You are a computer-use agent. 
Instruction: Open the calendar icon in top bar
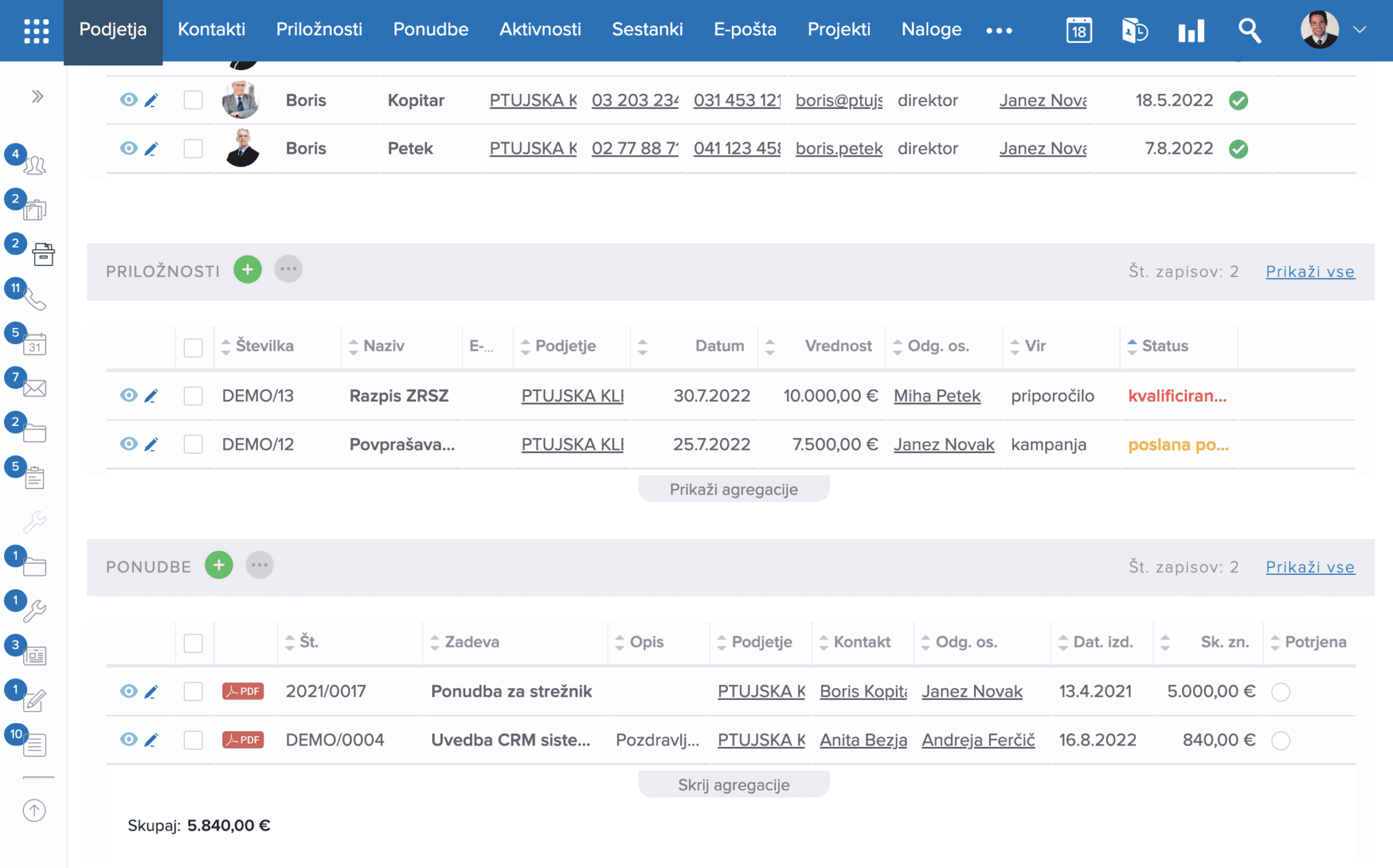[x=1079, y=30]
